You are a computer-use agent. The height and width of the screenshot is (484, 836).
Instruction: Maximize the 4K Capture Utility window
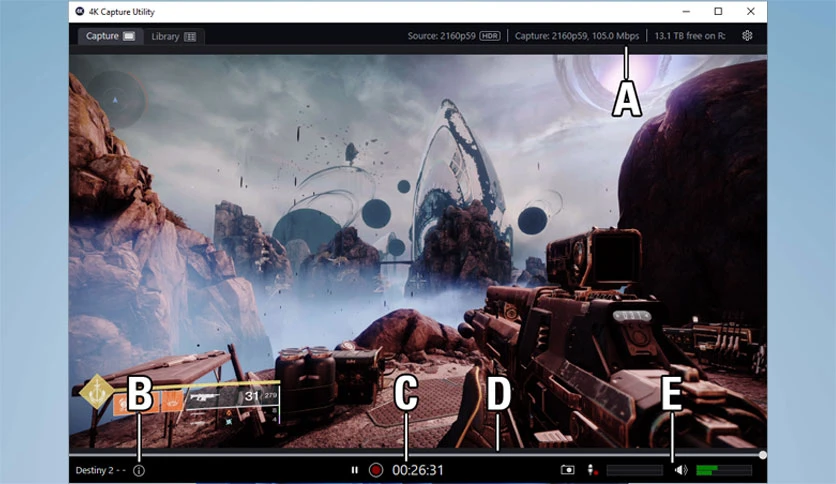click(x=718, y=11)
